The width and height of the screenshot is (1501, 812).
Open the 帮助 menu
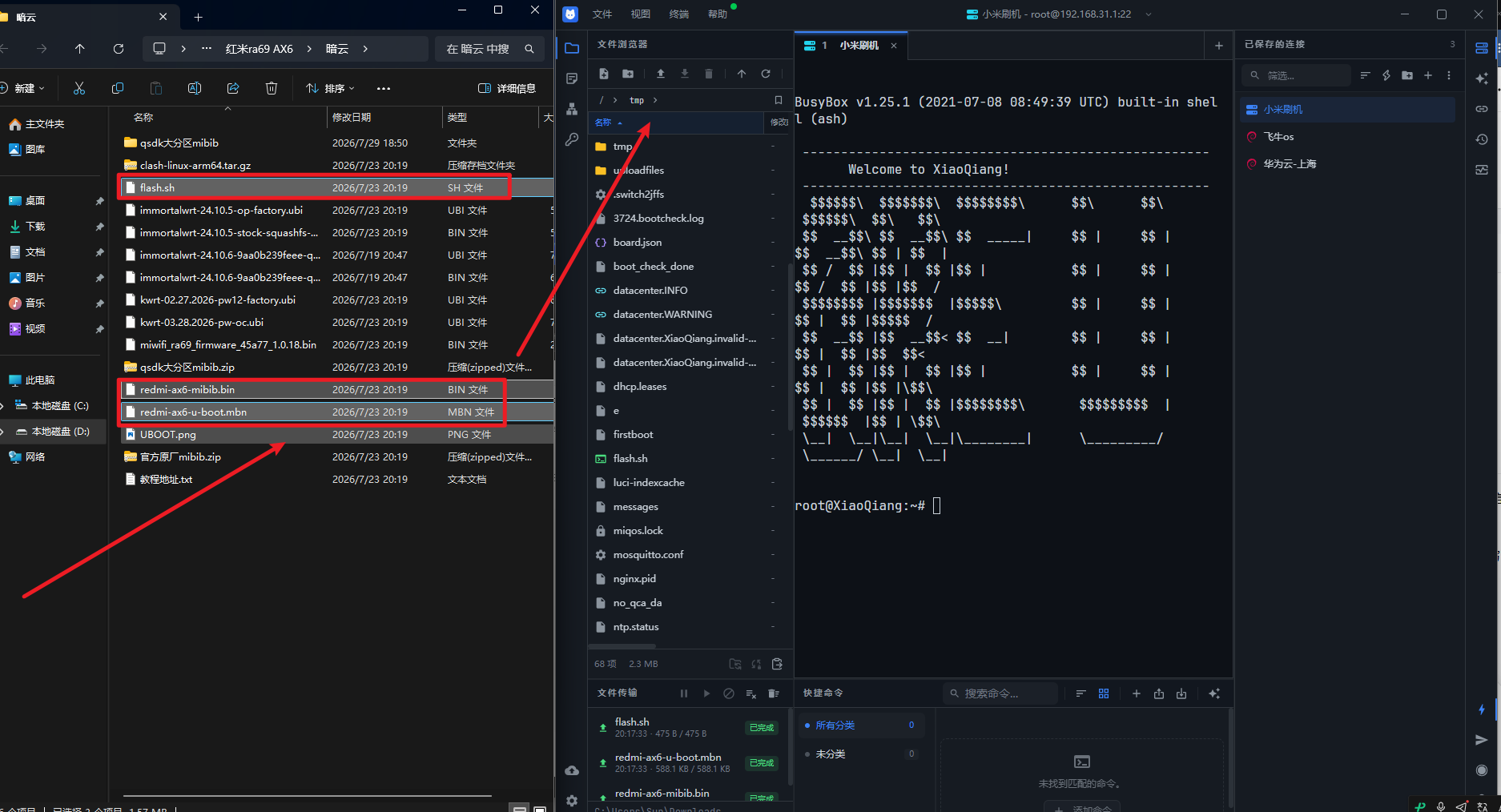(718, 14)
